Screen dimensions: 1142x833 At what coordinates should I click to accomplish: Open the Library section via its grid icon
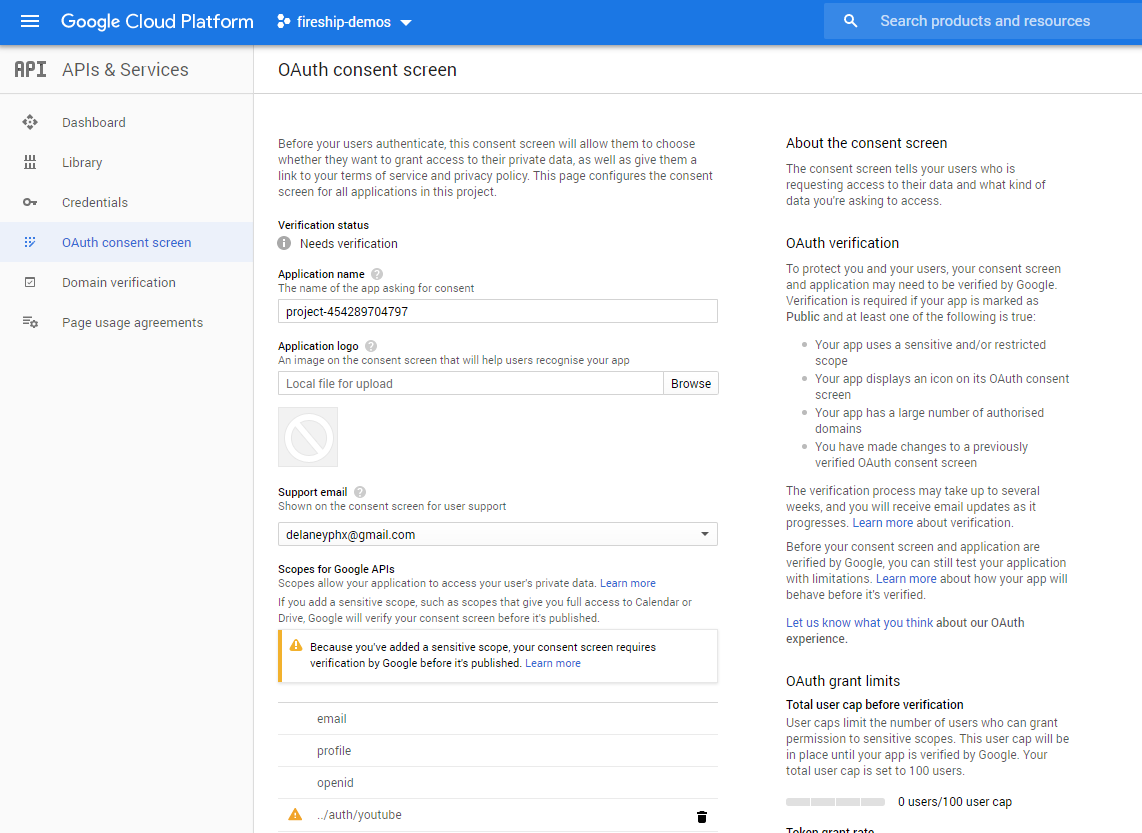point(30,162)
